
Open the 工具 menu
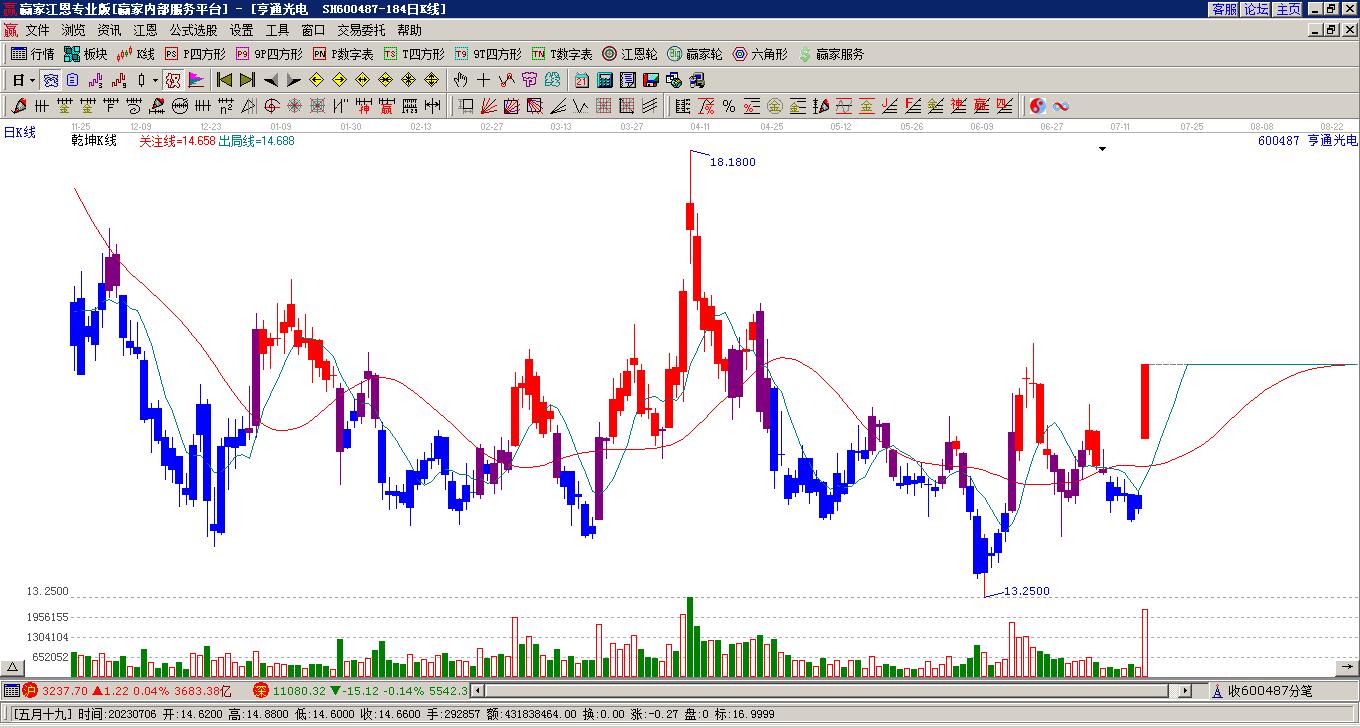click(277, 31)
